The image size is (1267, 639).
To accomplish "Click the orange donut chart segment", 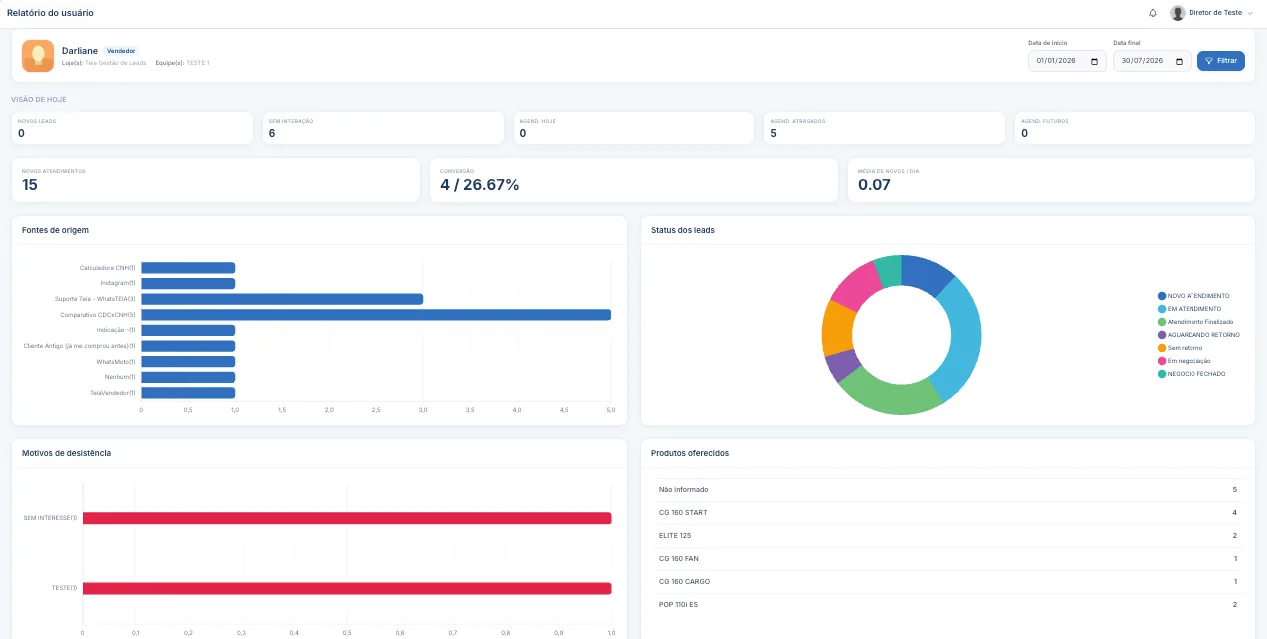I will click(836, 327).
